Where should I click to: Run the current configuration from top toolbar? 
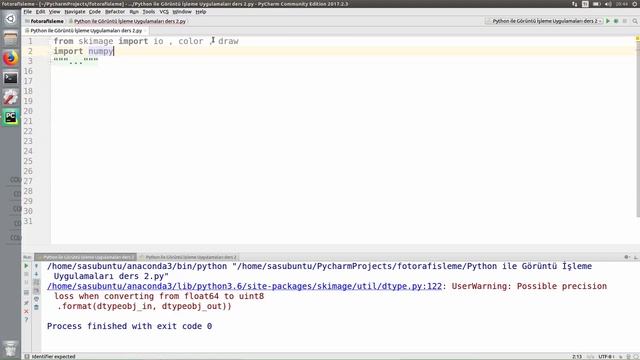[x=608, y=21]
